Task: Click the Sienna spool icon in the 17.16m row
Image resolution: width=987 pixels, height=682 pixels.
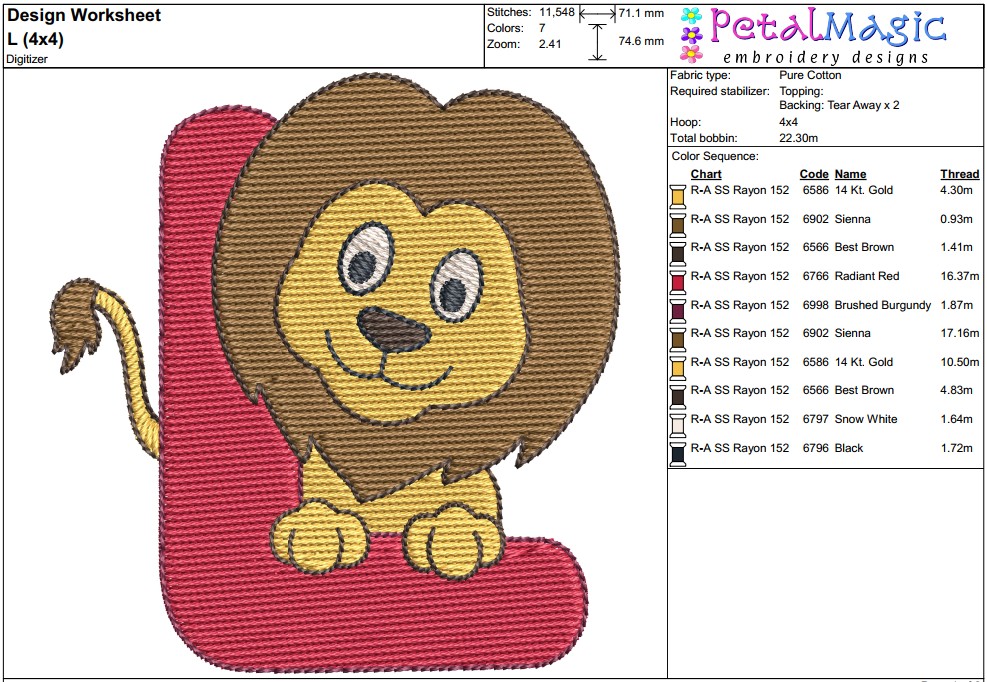Action: [678, 339]
